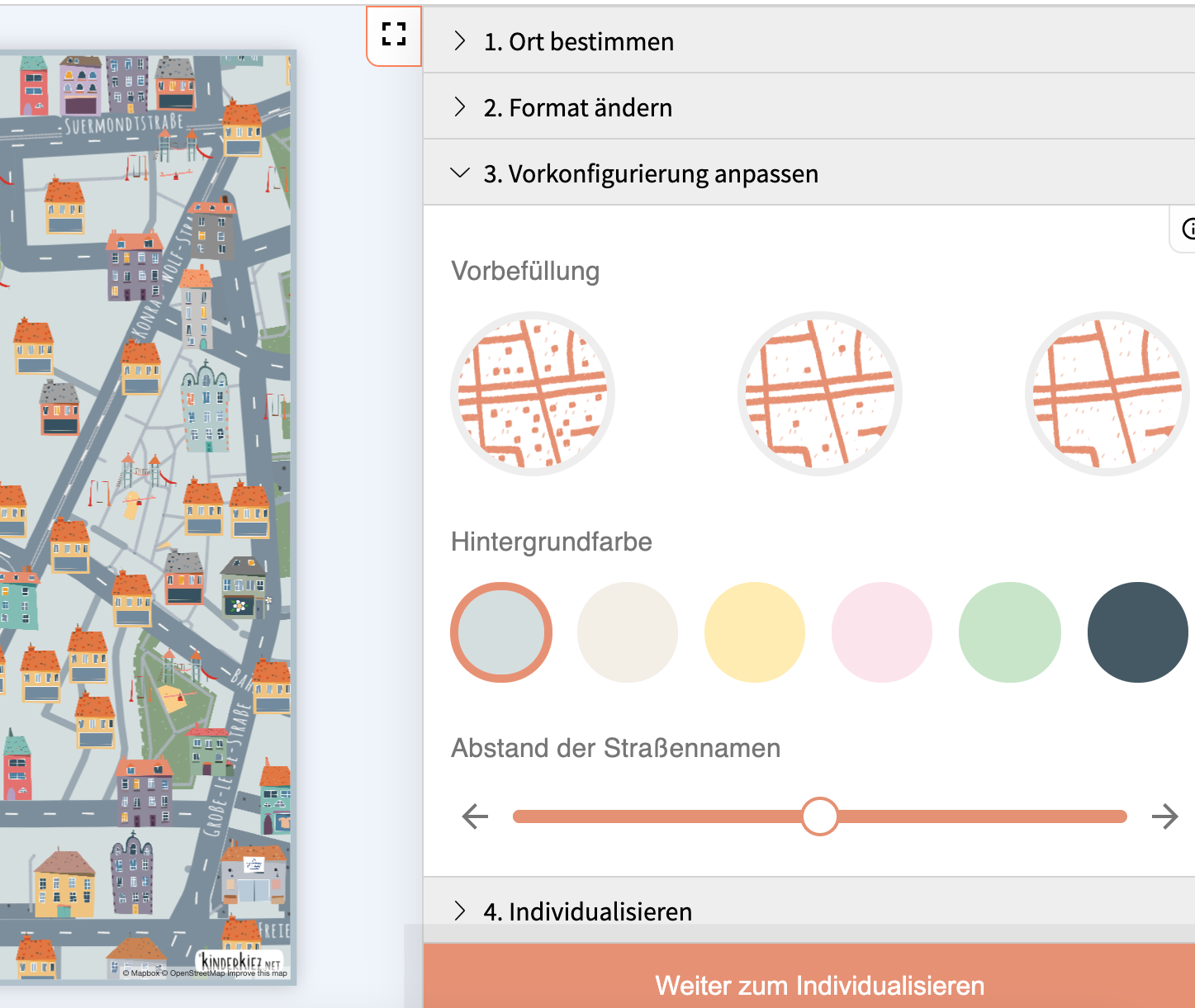Collapse '3. Vorkonfigurierung anpassen' section
Viewport: 1195px width, 1008px height.
click(650, 173)
